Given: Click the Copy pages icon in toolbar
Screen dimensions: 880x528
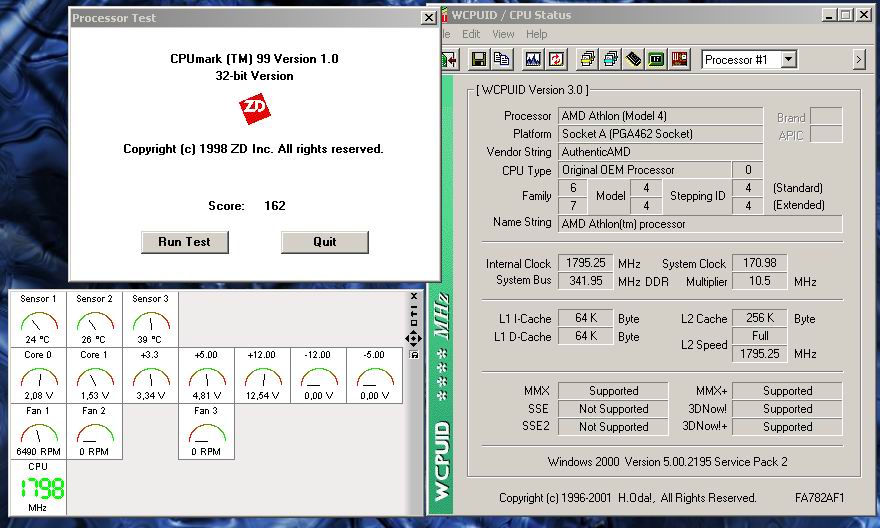Looking at the screenshot, I should 502,59.
